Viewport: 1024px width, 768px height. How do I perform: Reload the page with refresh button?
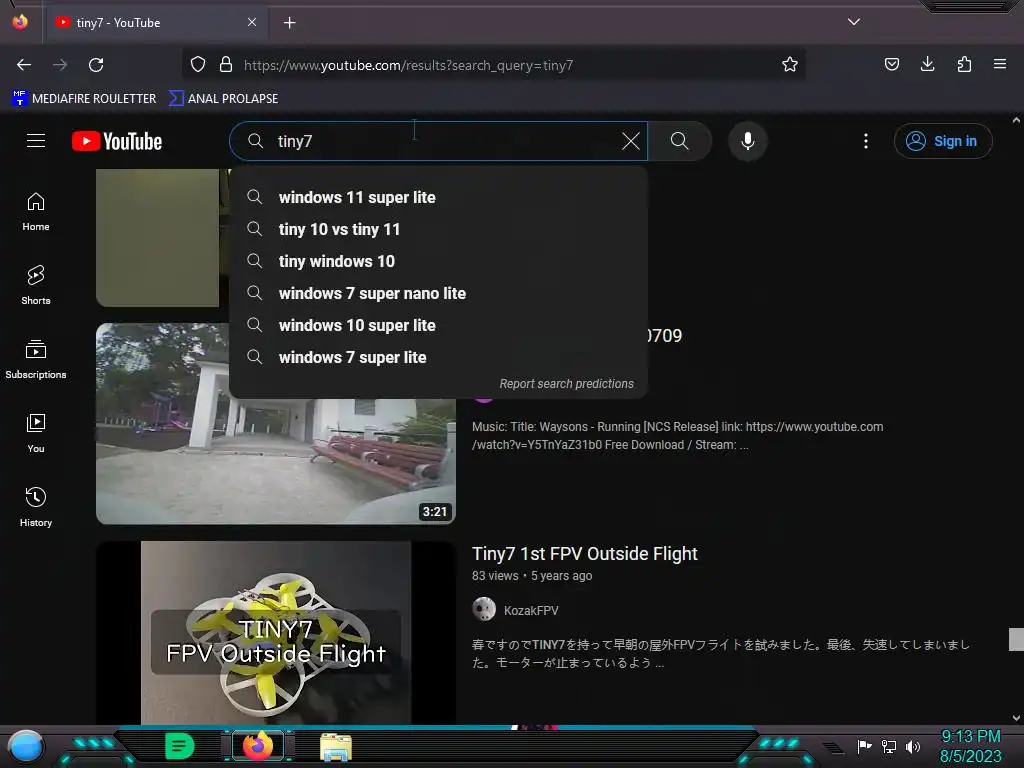(96, 65)
